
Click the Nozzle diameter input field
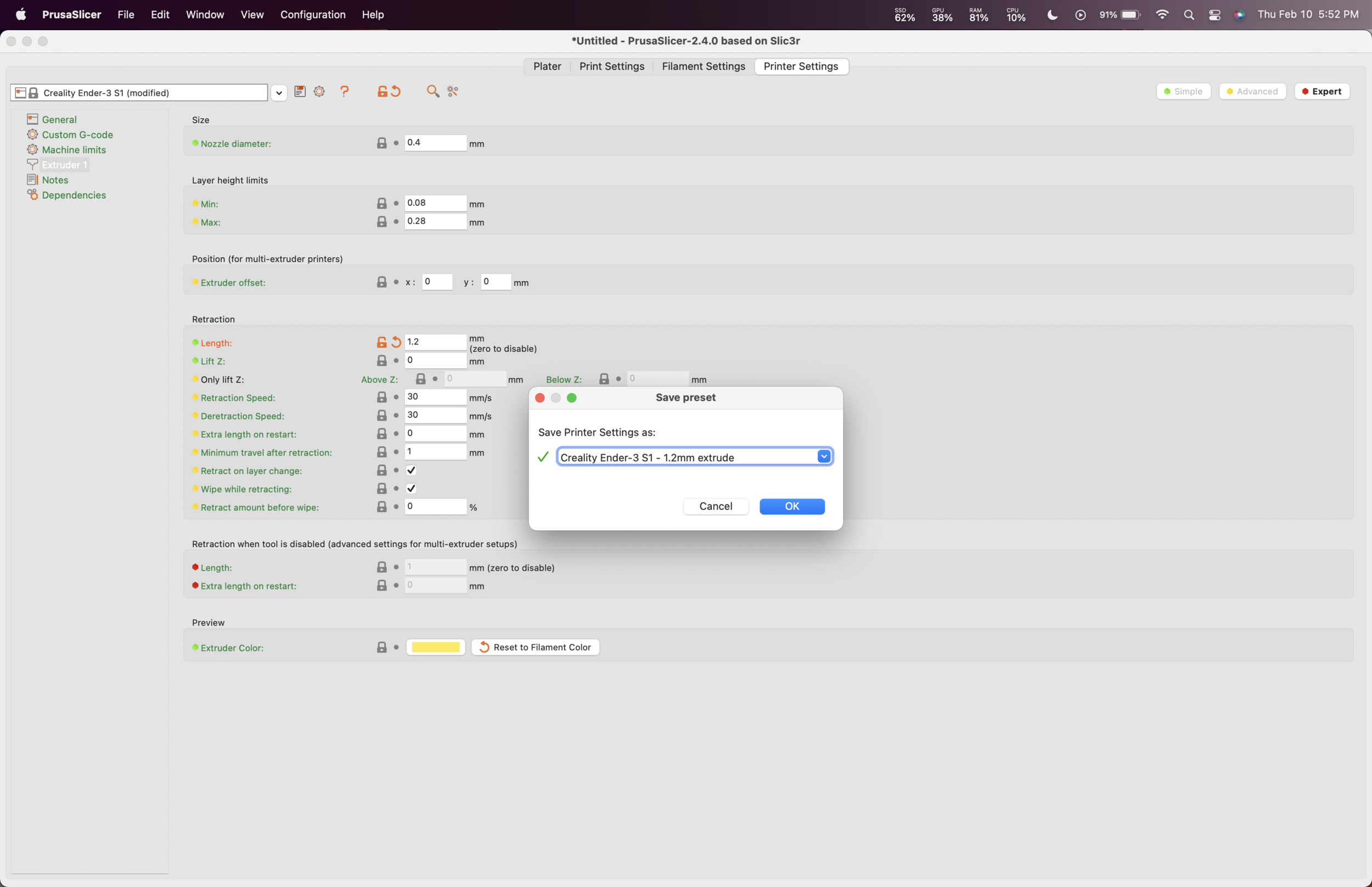point(435,143)
